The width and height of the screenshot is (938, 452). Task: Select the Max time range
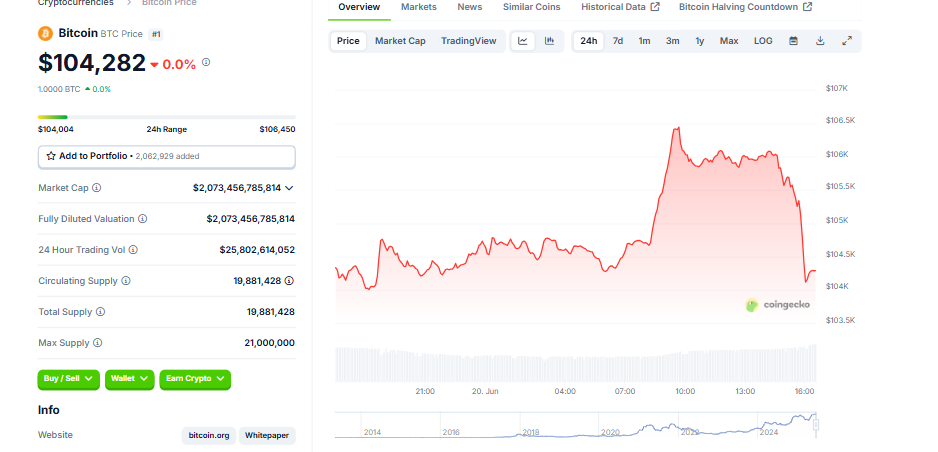click(x=729, y=41)
